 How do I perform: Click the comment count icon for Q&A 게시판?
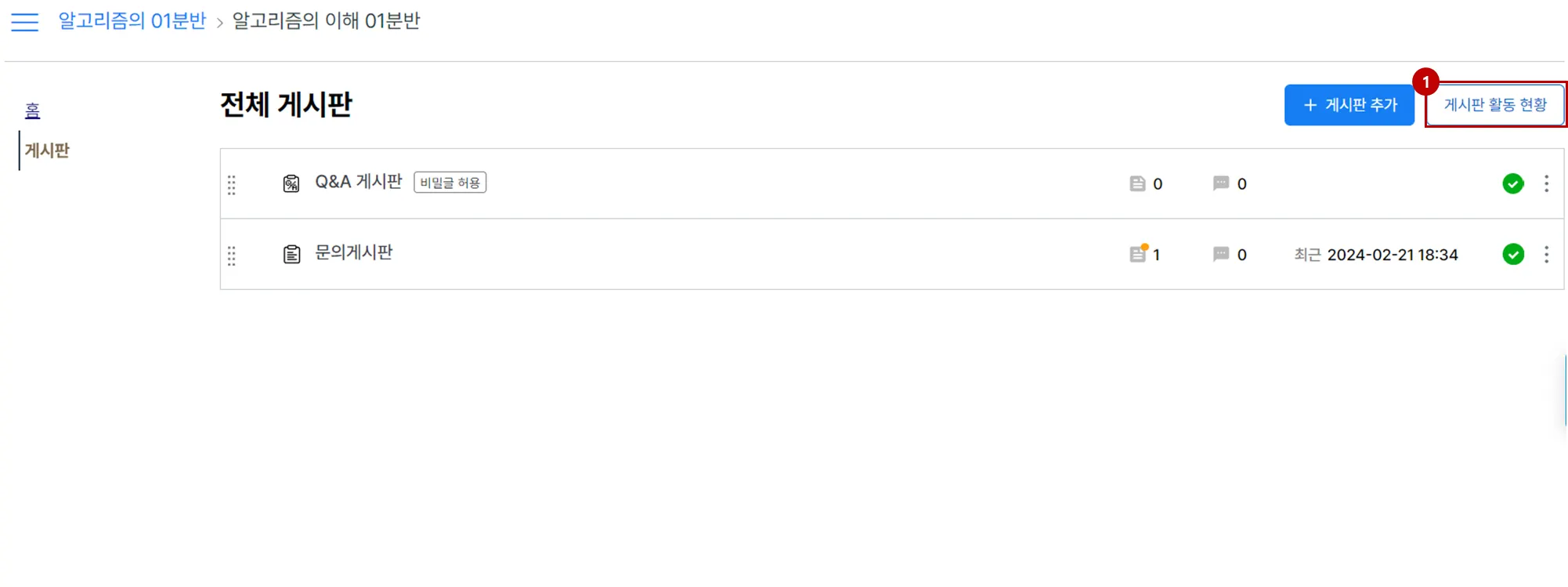tap(1220, 183)
